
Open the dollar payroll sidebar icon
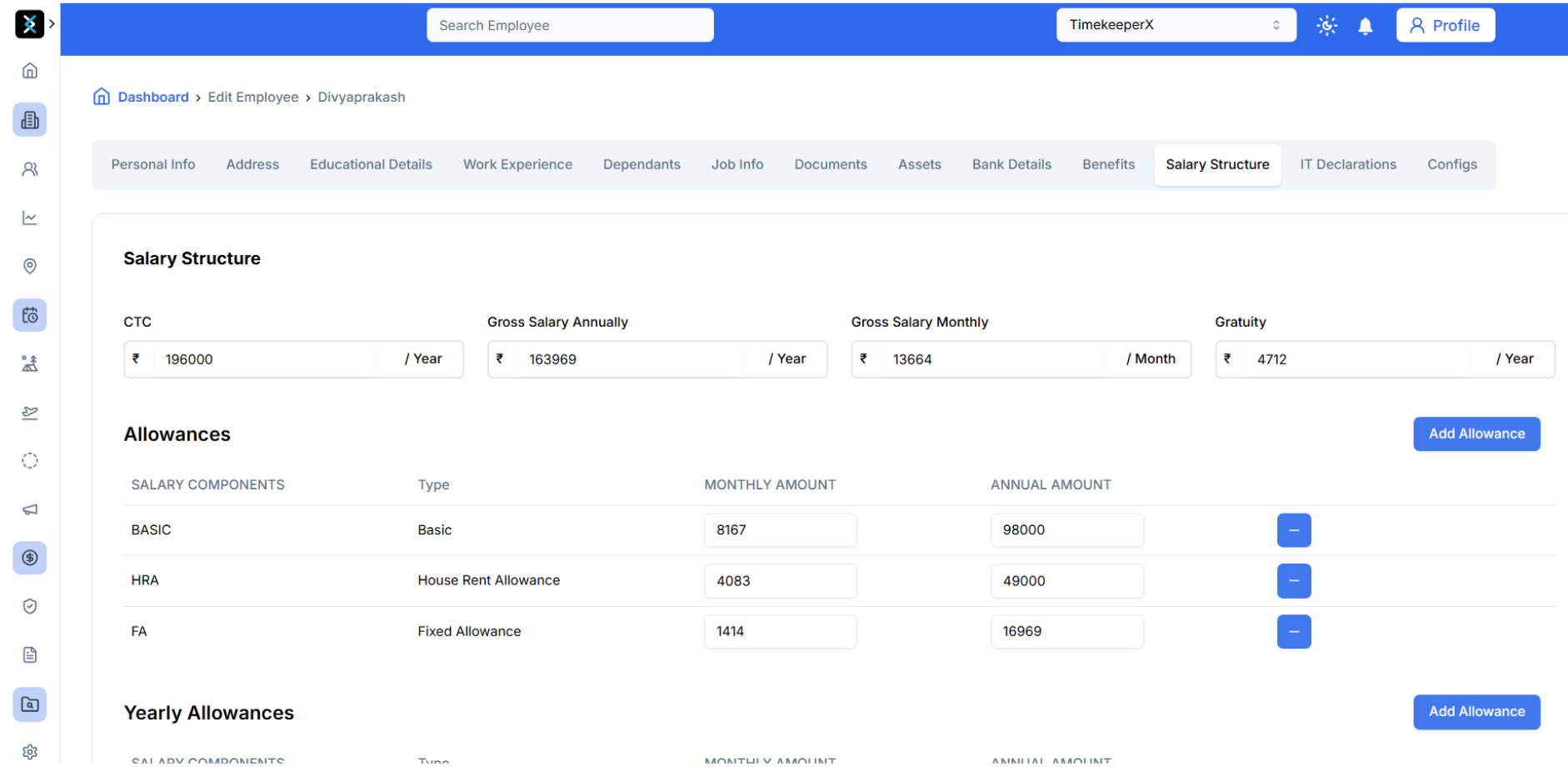pos(30,558)
